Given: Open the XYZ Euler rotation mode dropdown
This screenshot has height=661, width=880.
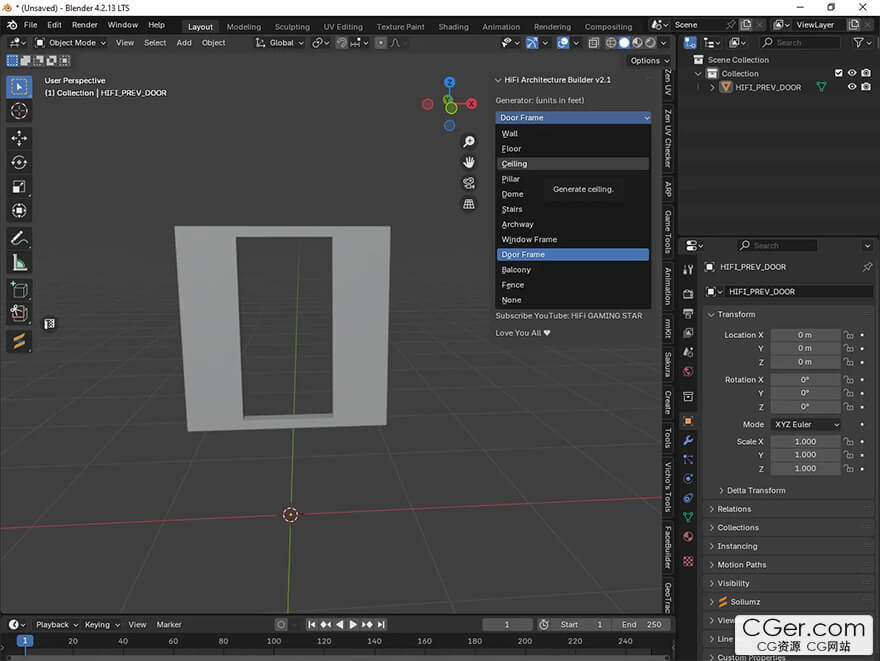Looking at the screenshot, I should coord(806,424).
